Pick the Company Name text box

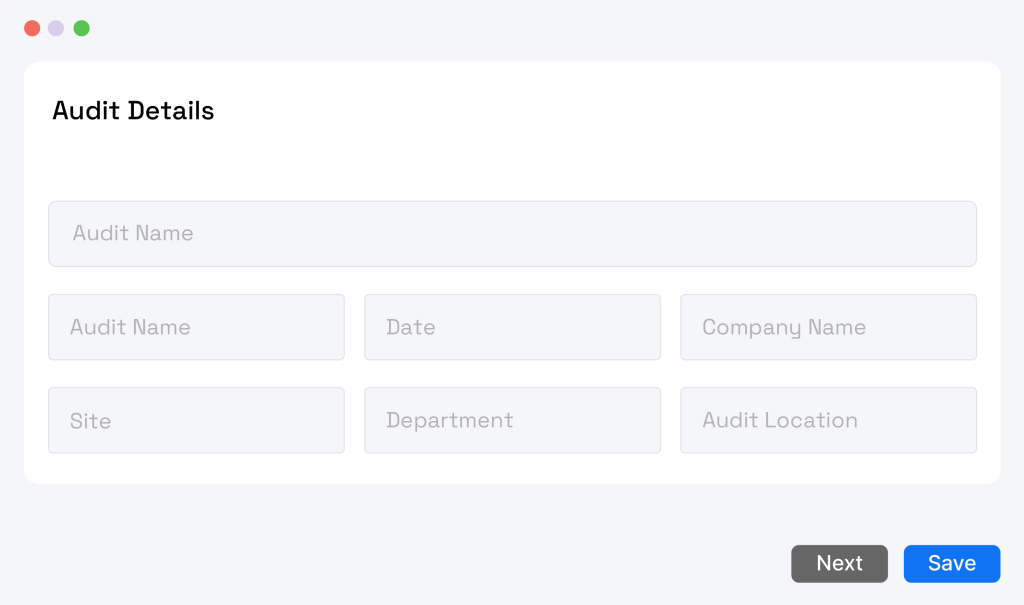tap(828, 327)
